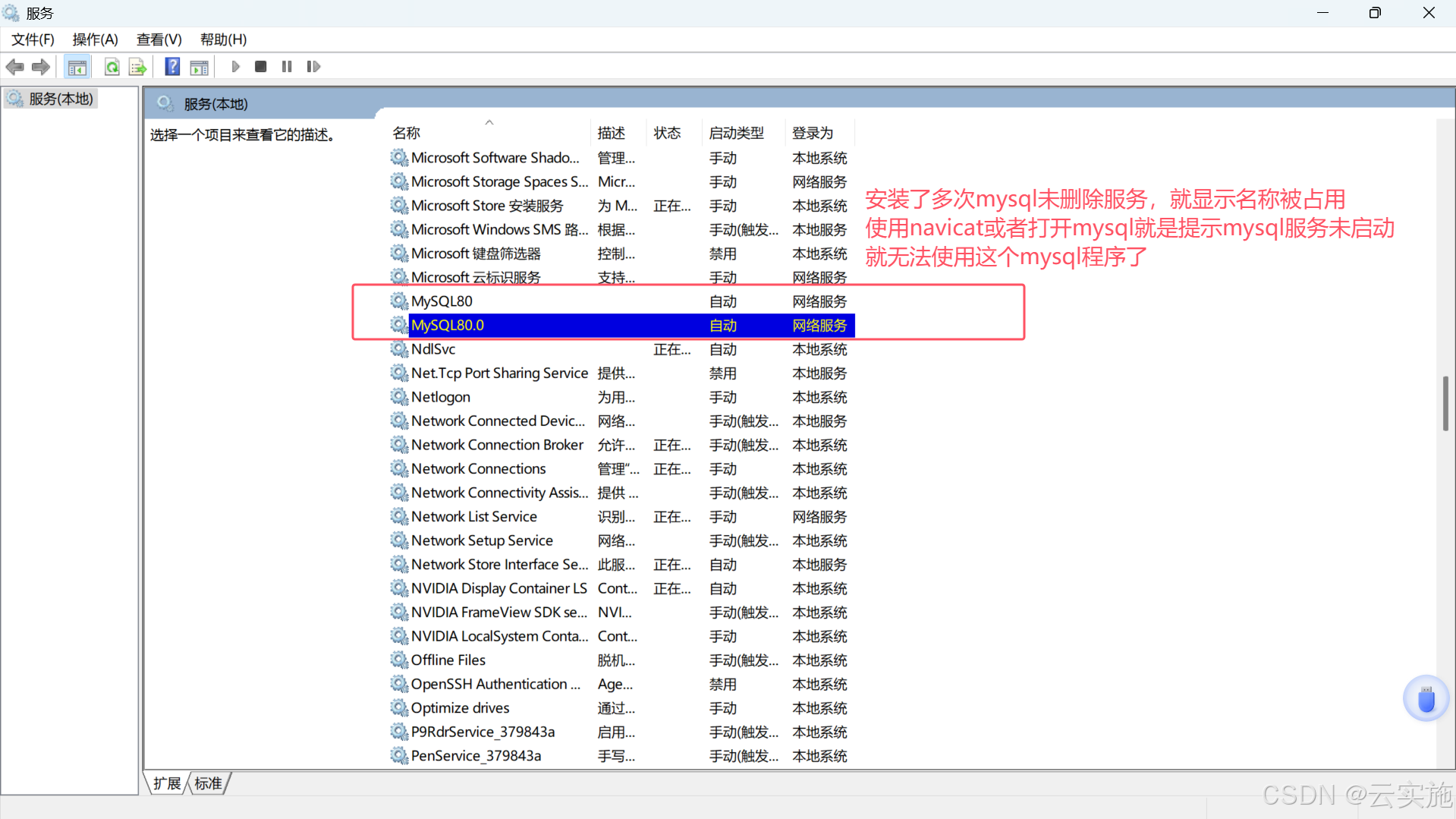Screen dimensions: 1456x819
Task: Open the 文件(F) menu
Action: [33, 39]
